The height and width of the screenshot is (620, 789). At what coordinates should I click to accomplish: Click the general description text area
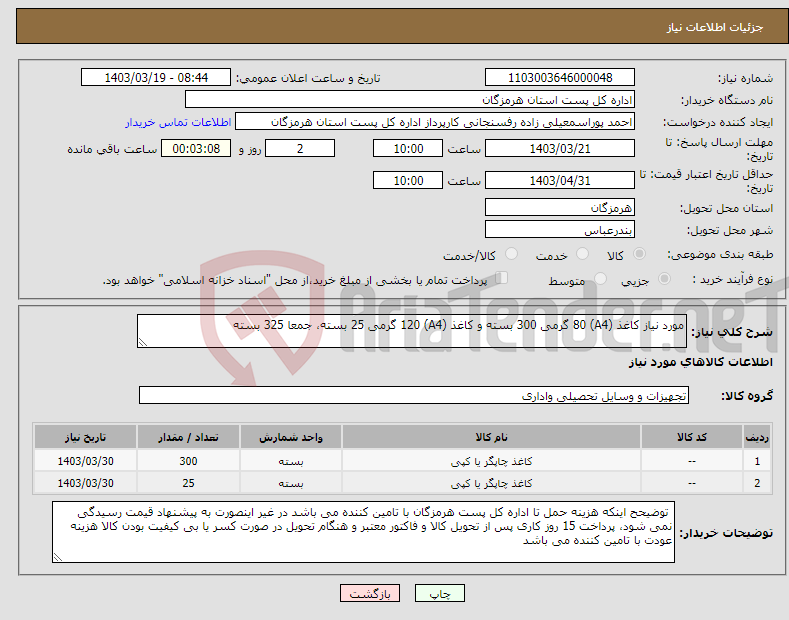click(x=412, y=331)
